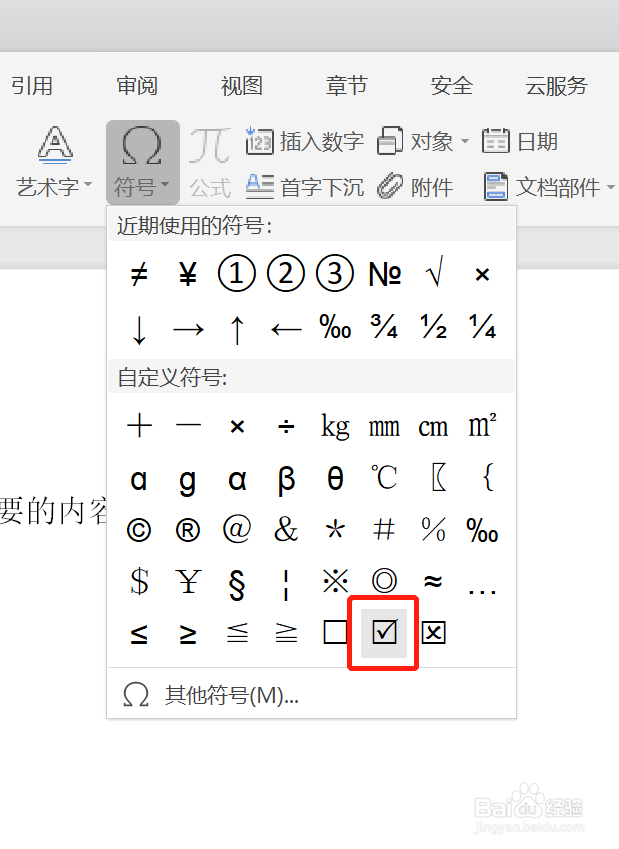Insert the & ampersand symbol
The image size is (619, 849).
(x=286, y=529)
